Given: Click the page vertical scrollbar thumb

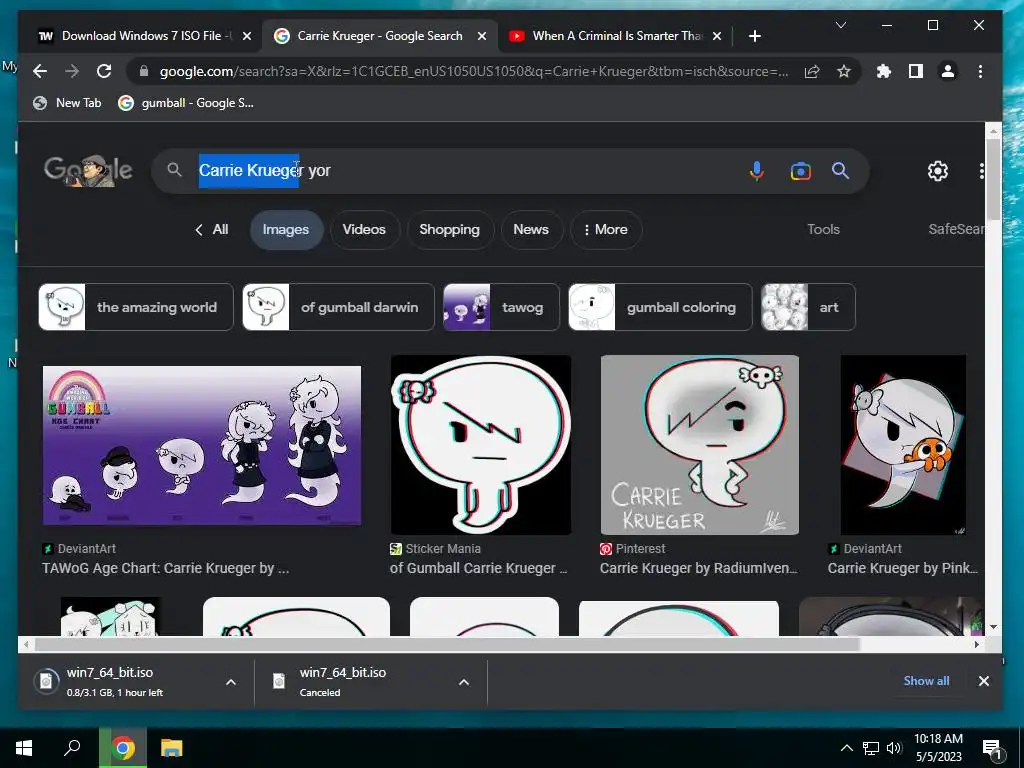Looking at the screenshot, I should tap(993, 178).
